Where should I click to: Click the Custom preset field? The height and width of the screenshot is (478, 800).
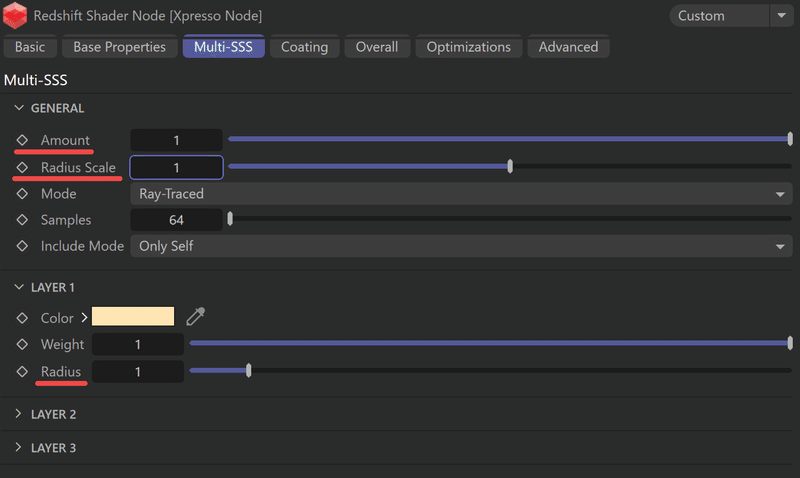point(719,16)
